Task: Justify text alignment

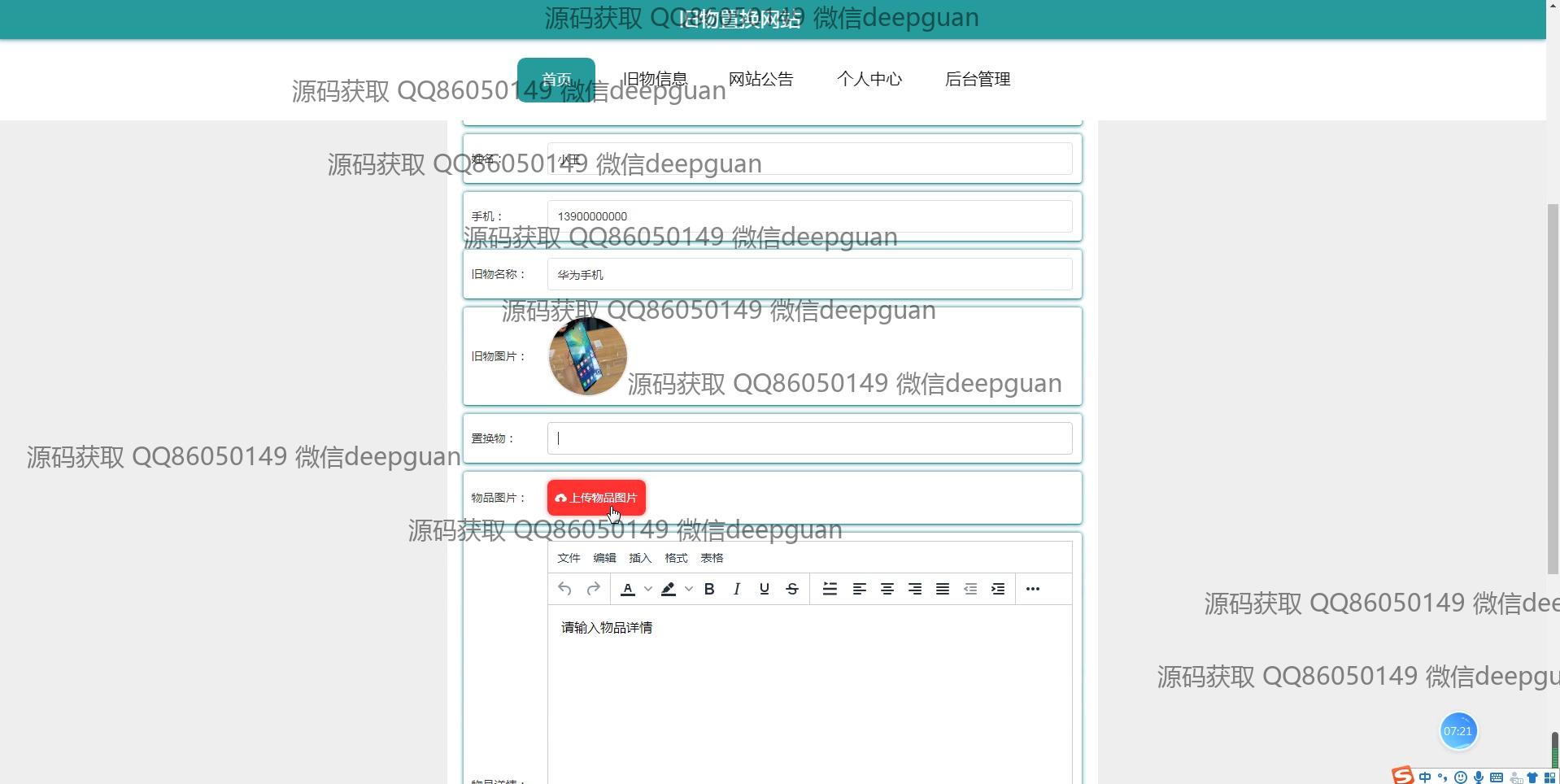Action: [x=943, y=589]
